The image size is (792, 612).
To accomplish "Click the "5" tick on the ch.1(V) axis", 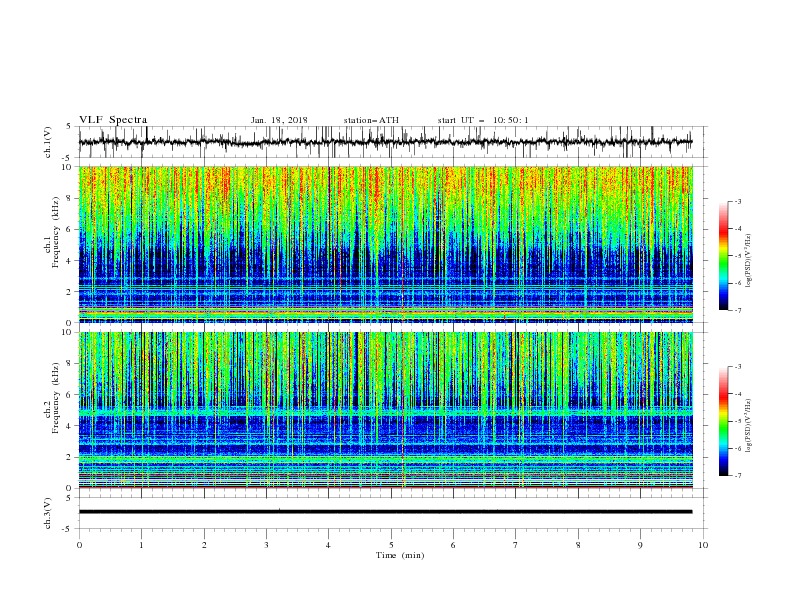I will [x=69, y=126].
